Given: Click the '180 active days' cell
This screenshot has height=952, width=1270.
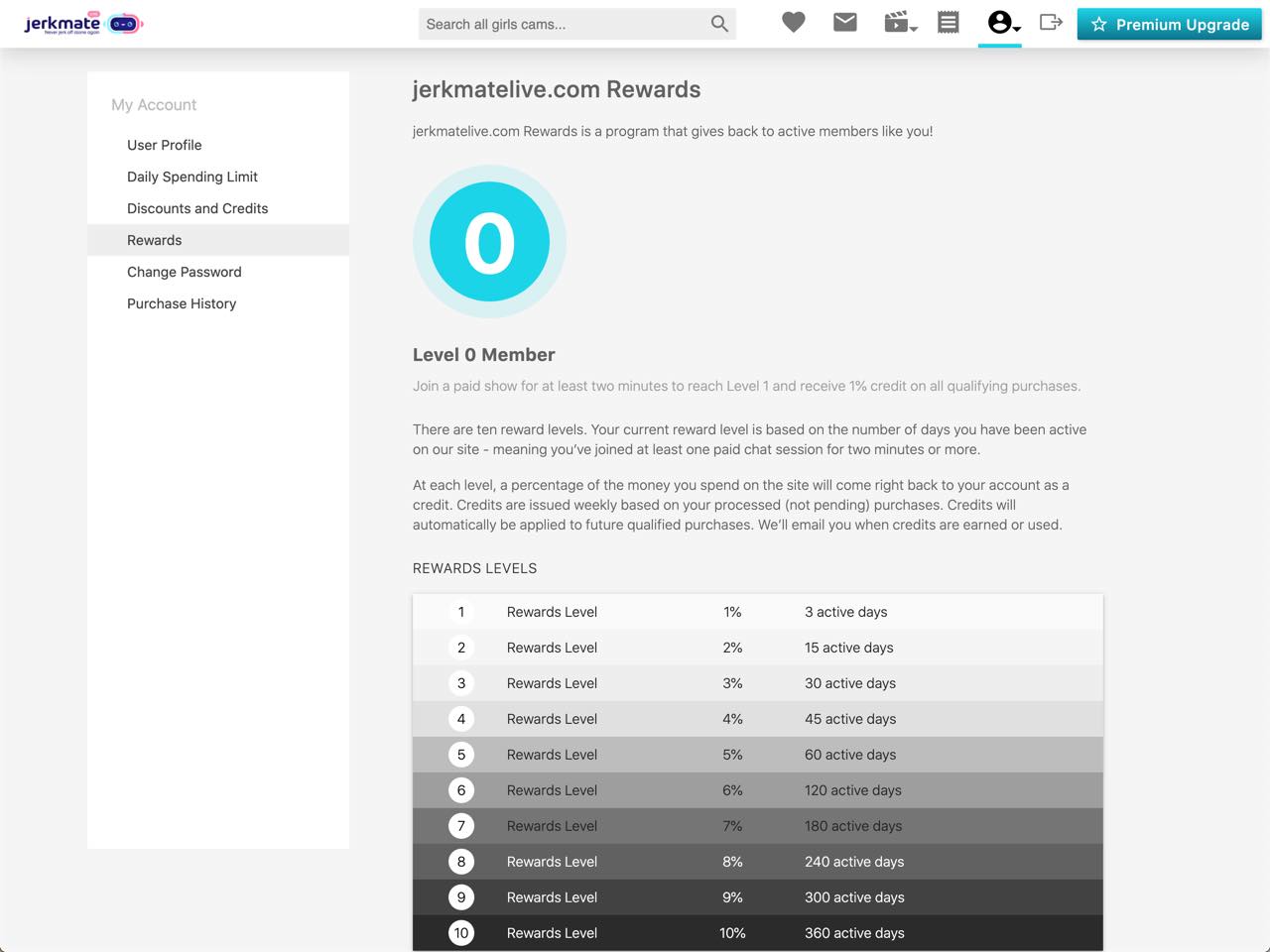Looking at the screenshot, I should (853, 826).
